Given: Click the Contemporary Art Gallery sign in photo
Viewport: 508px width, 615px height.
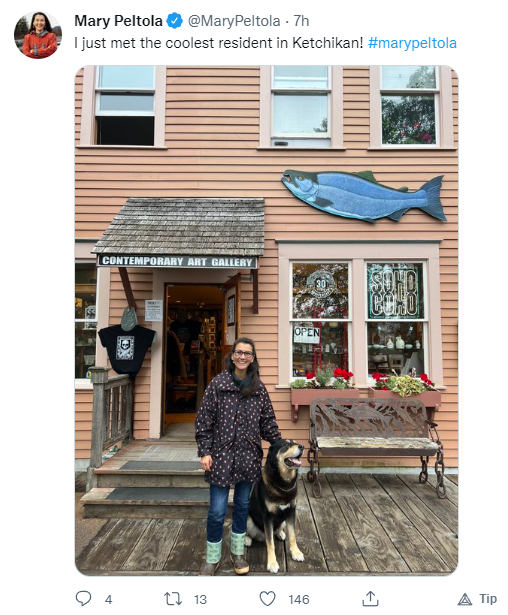Looking at the screenshot, I should point(177,261).
